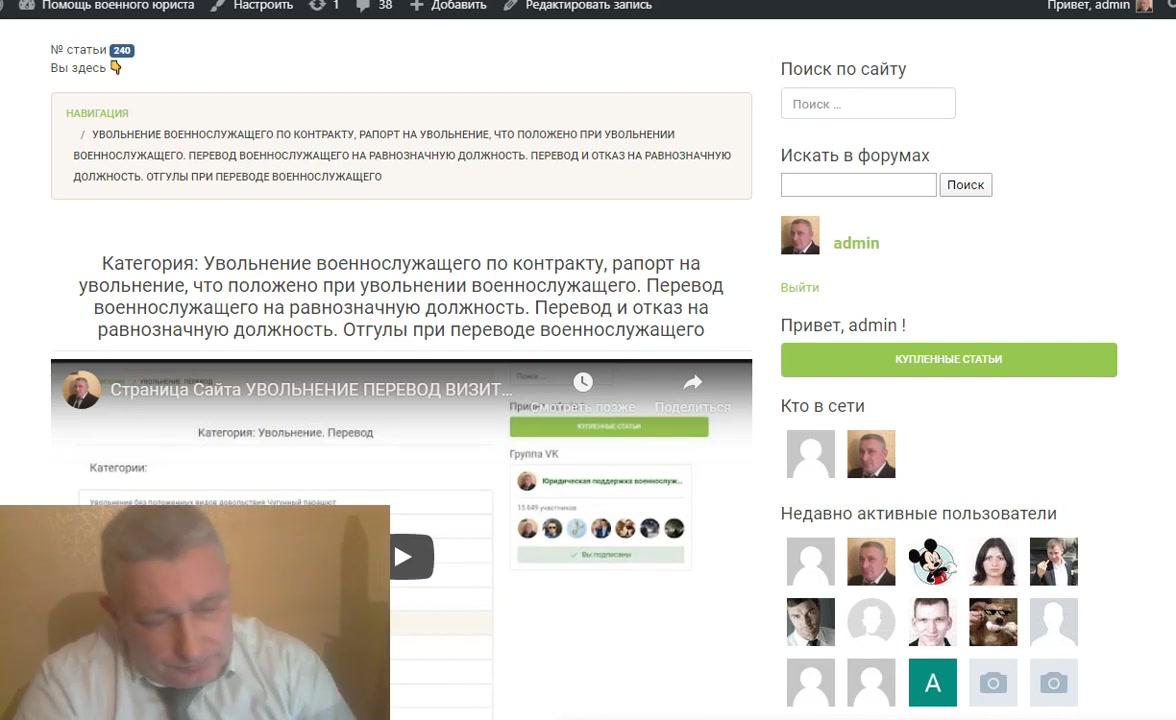Click the teal letter 'A' avatar
This screenshot has width=1176, height=720.
pyautogui.click(x=932, y=682)
